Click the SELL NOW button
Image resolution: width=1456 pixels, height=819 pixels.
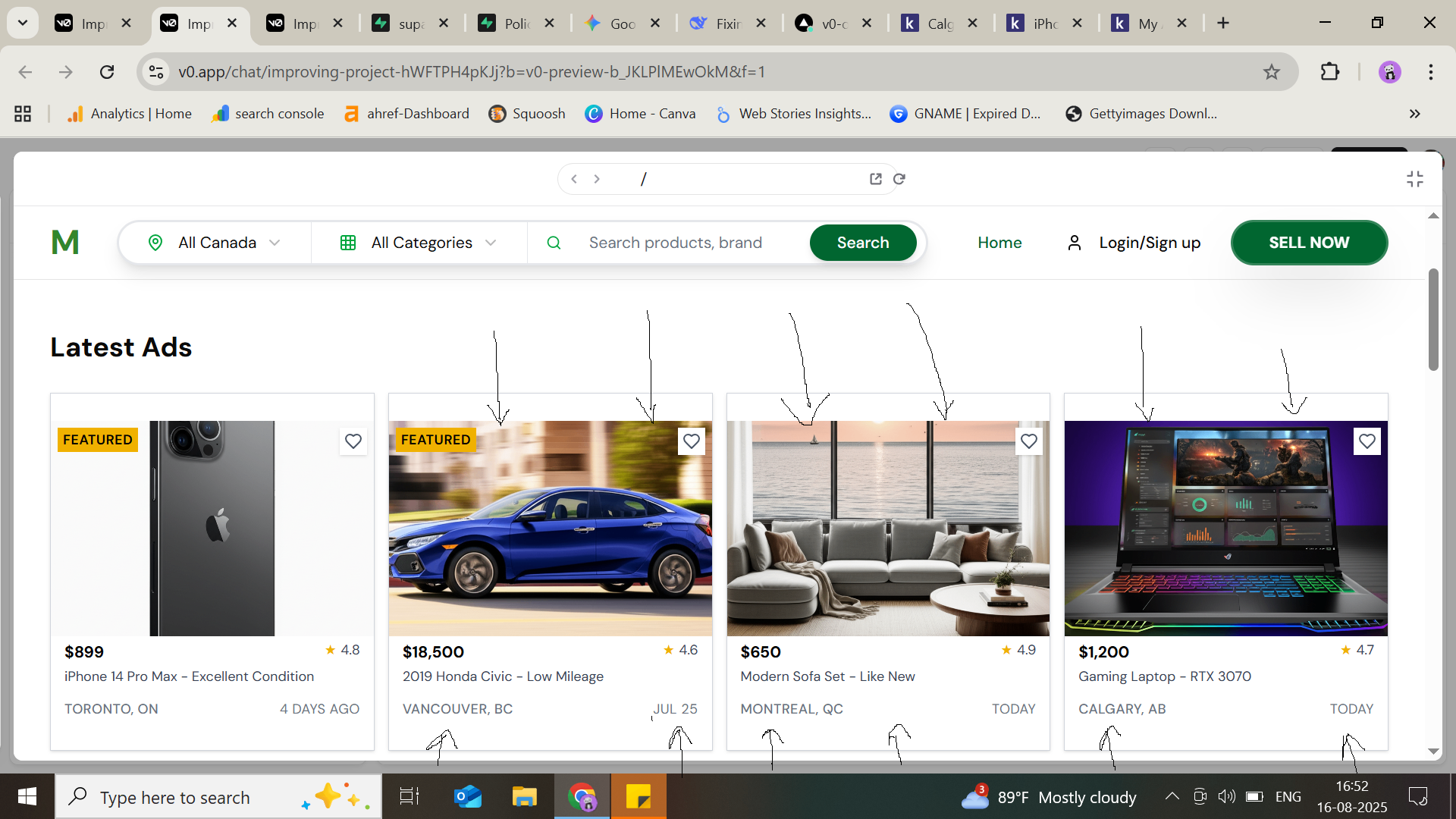(1309, 242)
